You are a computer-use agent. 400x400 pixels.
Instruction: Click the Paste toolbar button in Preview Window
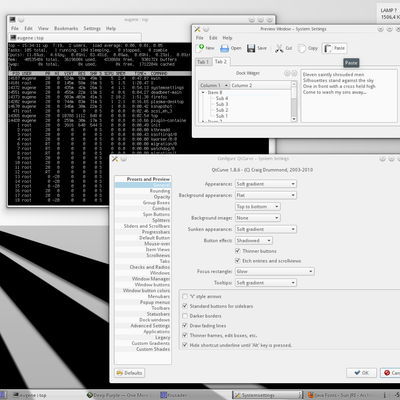335,48
